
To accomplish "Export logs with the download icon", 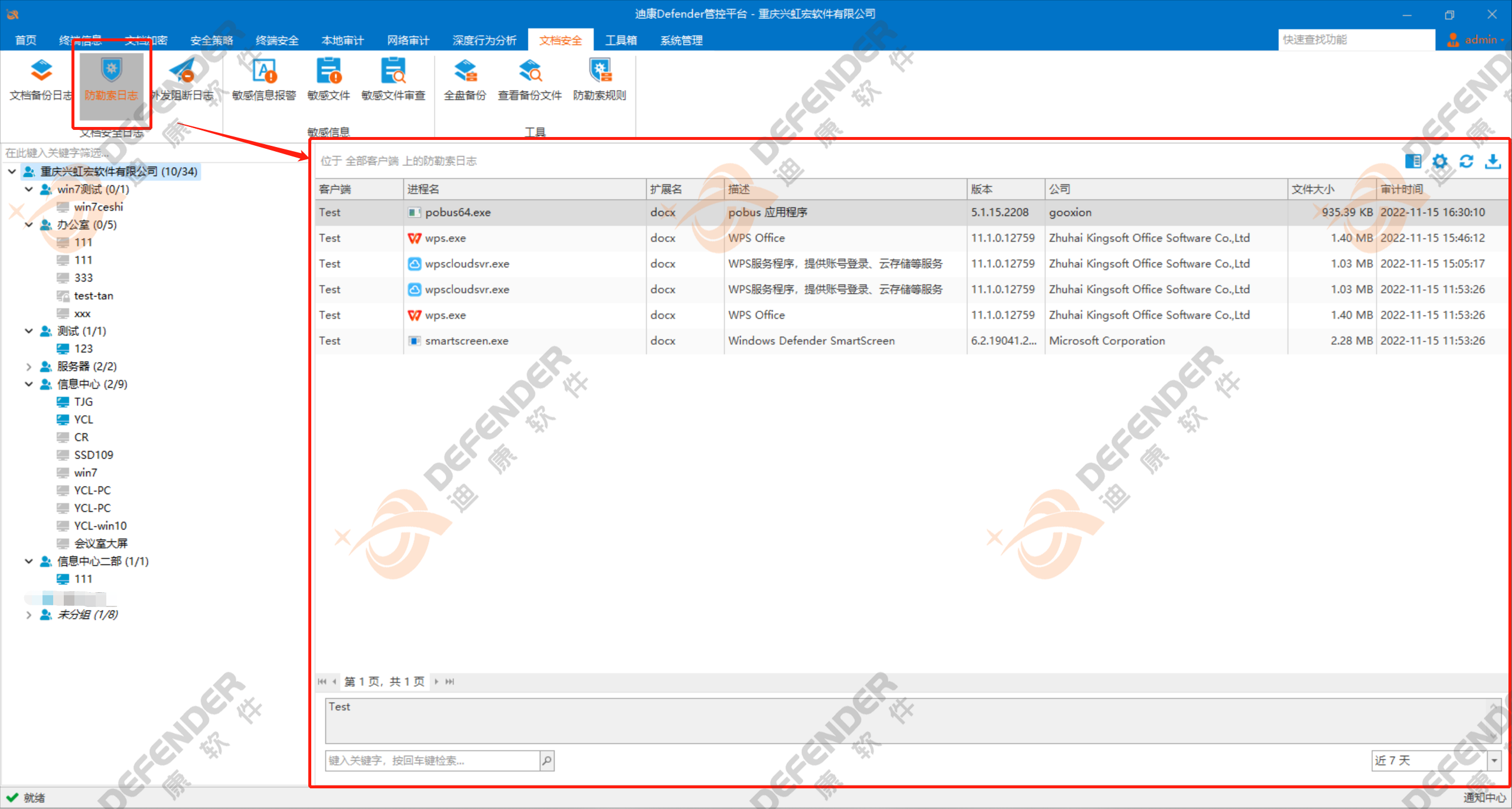I will coord(1493,161).
